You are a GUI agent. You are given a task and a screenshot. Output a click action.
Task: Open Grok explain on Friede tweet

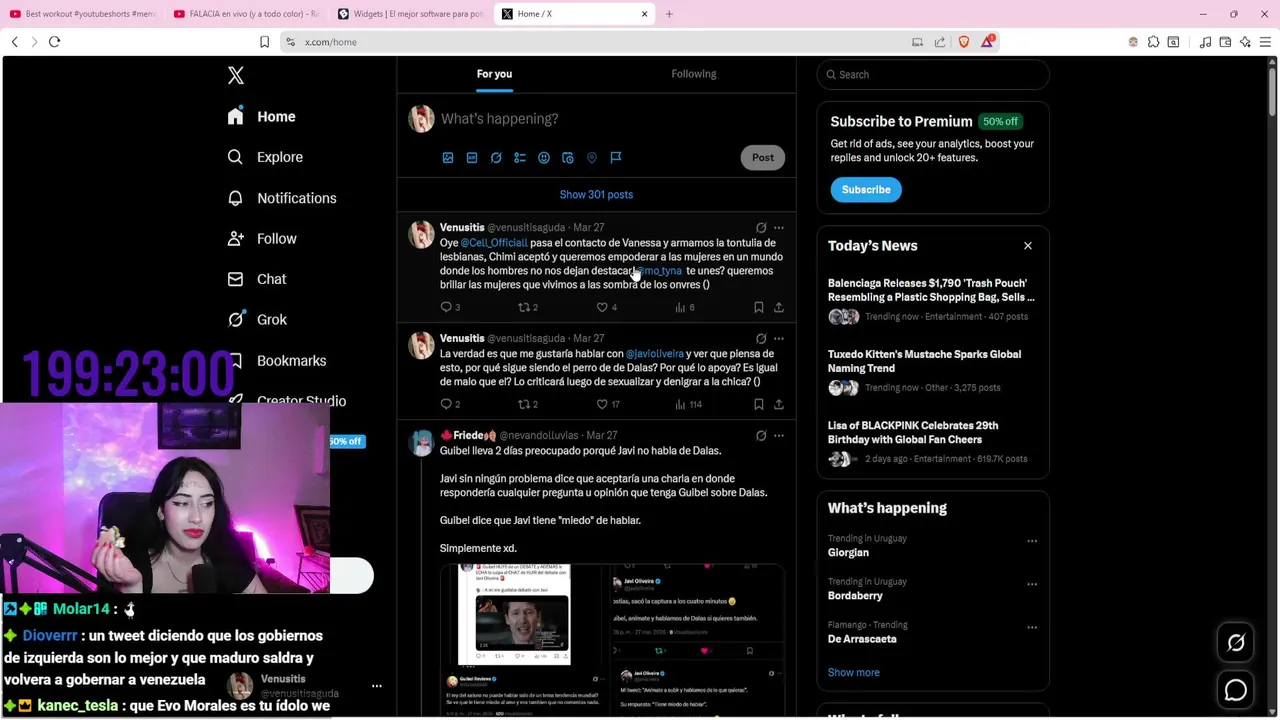pos(761,436)
